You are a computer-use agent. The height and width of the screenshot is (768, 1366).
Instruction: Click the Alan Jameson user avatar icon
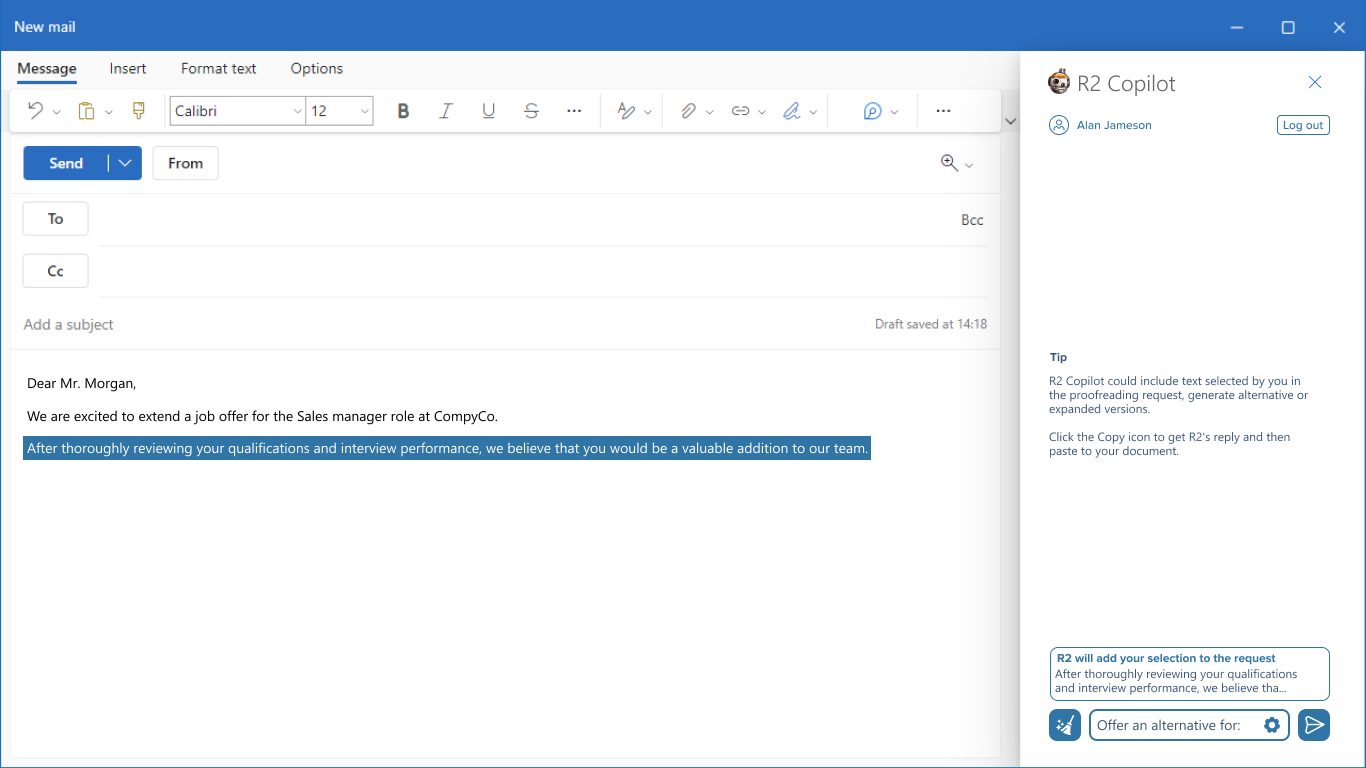[x=1059, y=125]
